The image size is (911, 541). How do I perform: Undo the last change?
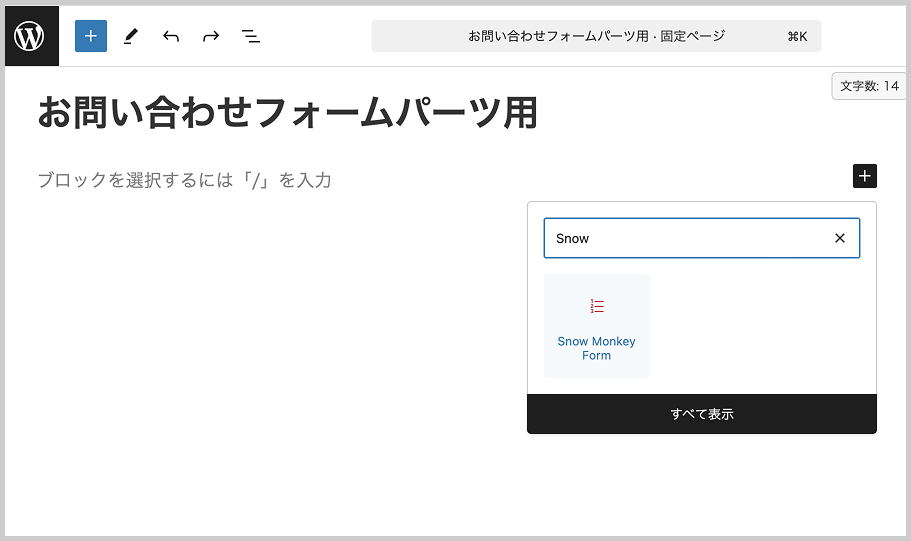pos(171,37)
